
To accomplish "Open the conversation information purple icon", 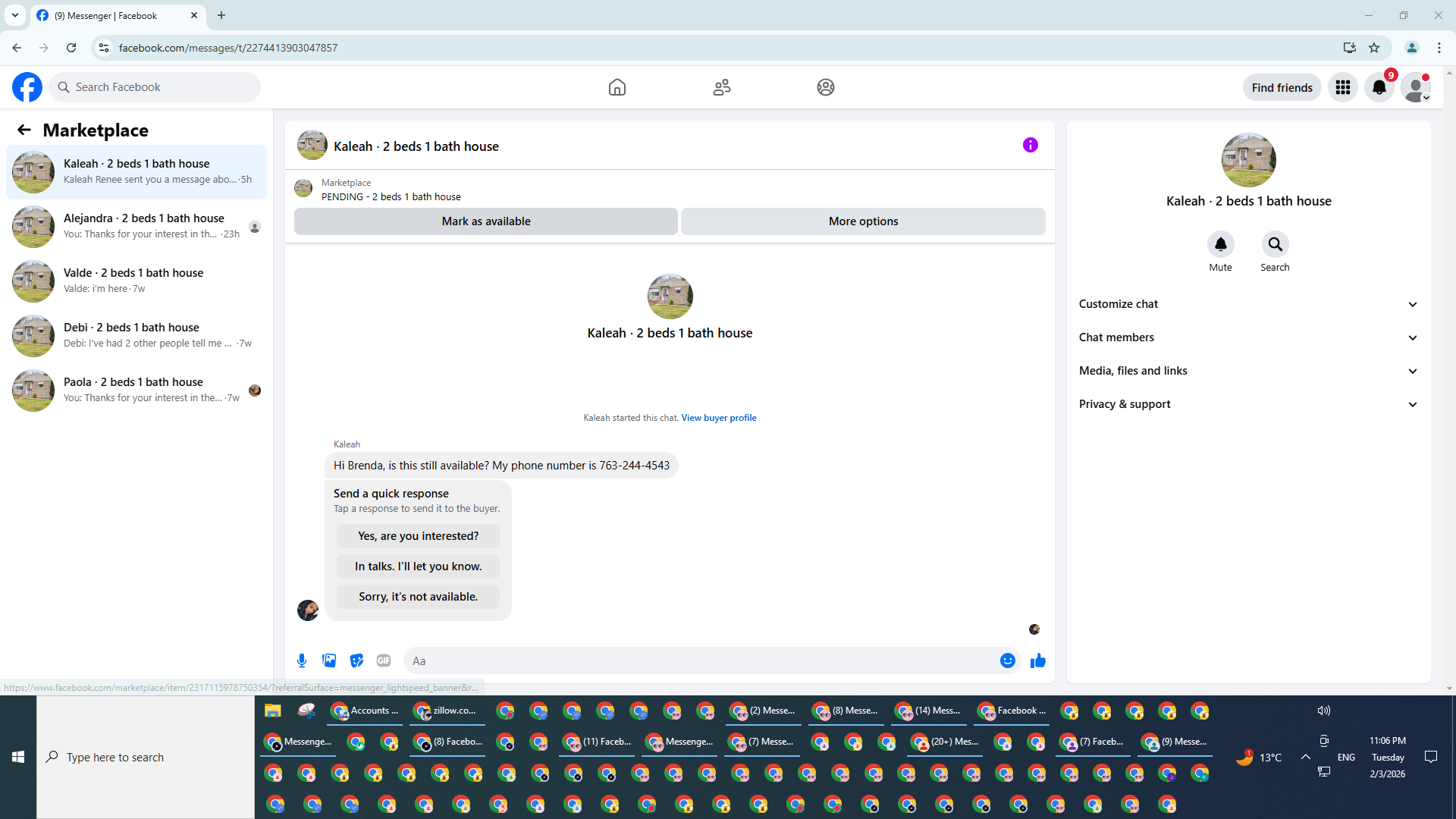I will click(x=1030, y=145).
